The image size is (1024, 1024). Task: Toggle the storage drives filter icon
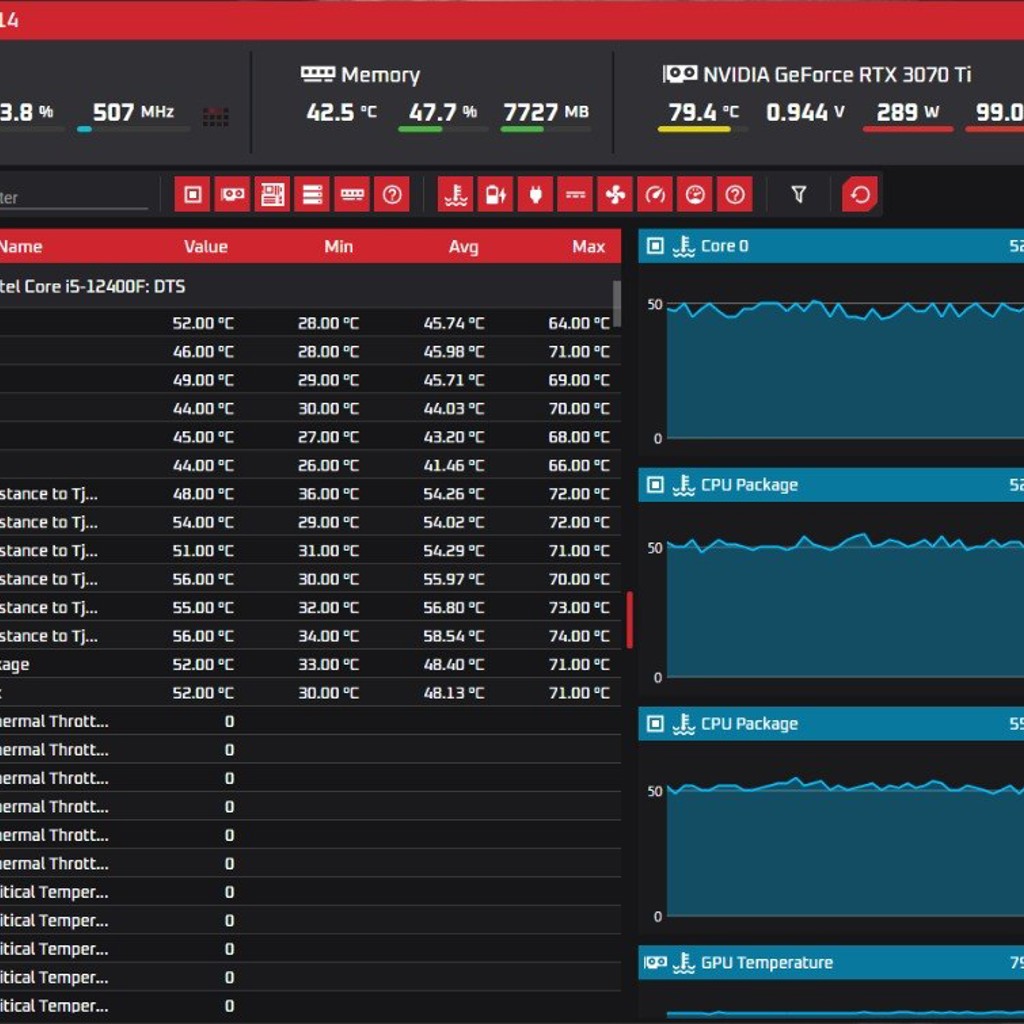point(312,194)
